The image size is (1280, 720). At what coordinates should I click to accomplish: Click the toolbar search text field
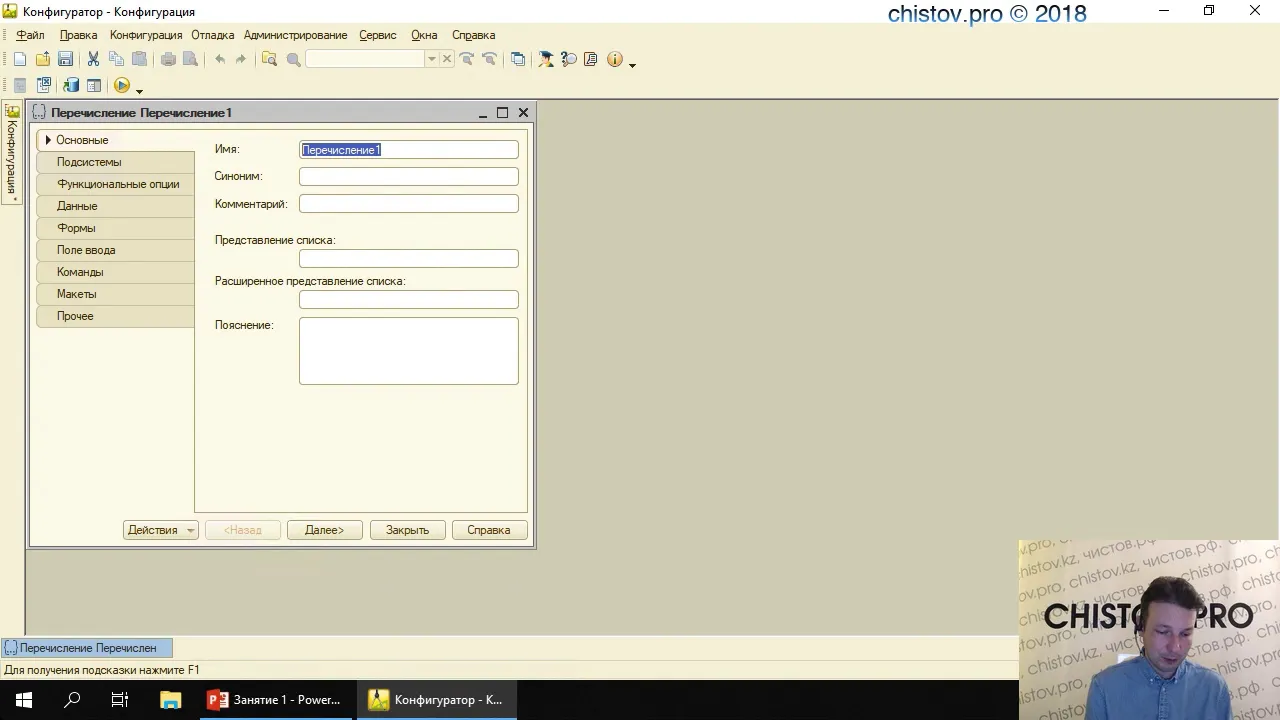tap(366, 59)
